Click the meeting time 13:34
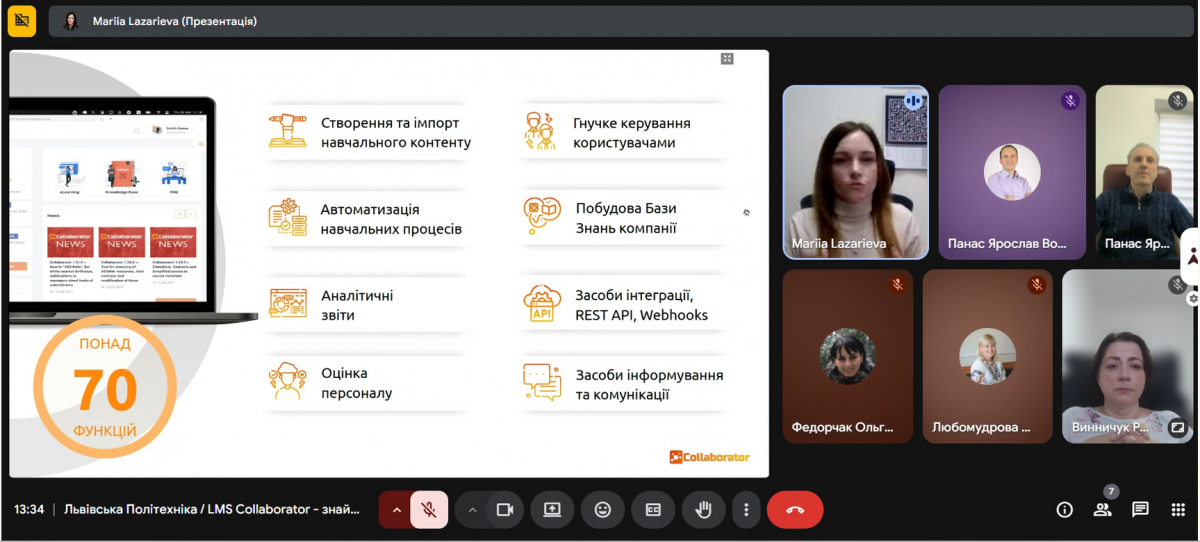Screen dimensions: 1200x542 (x=29, y=510)
